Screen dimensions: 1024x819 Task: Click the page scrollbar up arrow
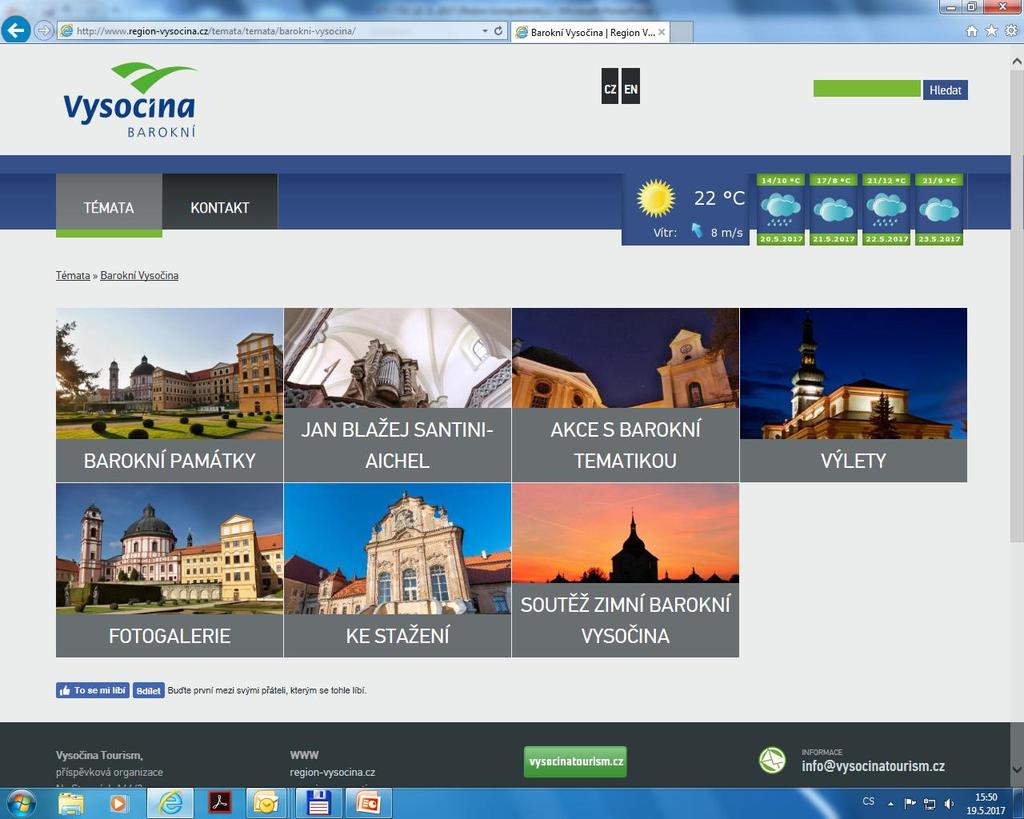tap(1017, 61)
